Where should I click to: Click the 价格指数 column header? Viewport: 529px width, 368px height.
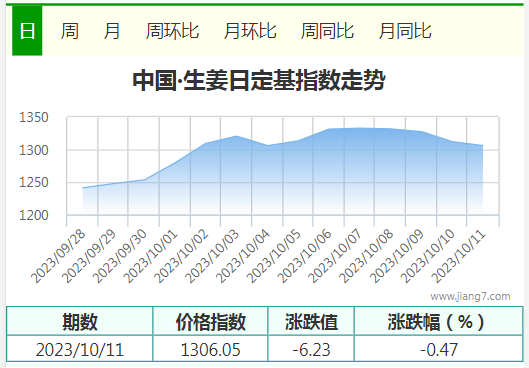pos(211,321)
